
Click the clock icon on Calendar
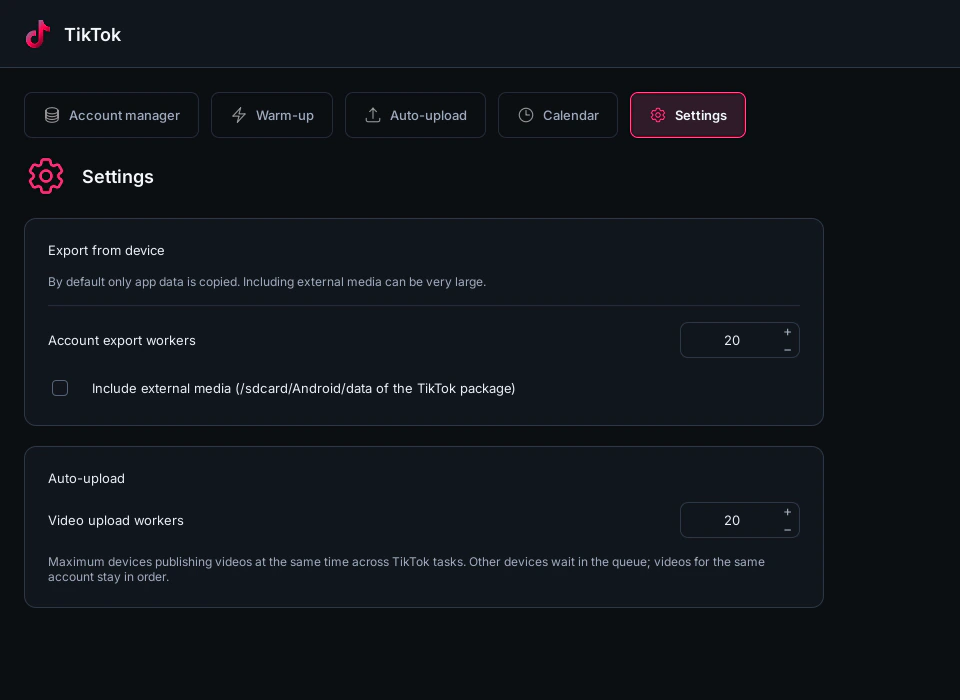526,115
